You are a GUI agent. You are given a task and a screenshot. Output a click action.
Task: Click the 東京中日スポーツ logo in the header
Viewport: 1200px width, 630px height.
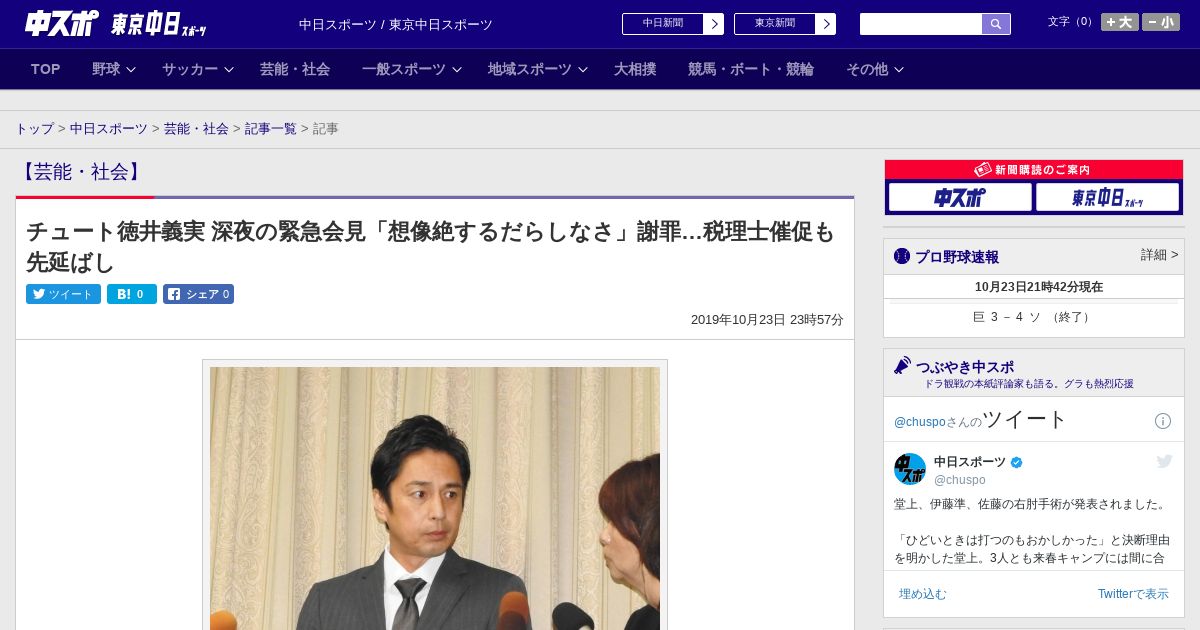tap(159, 24)
